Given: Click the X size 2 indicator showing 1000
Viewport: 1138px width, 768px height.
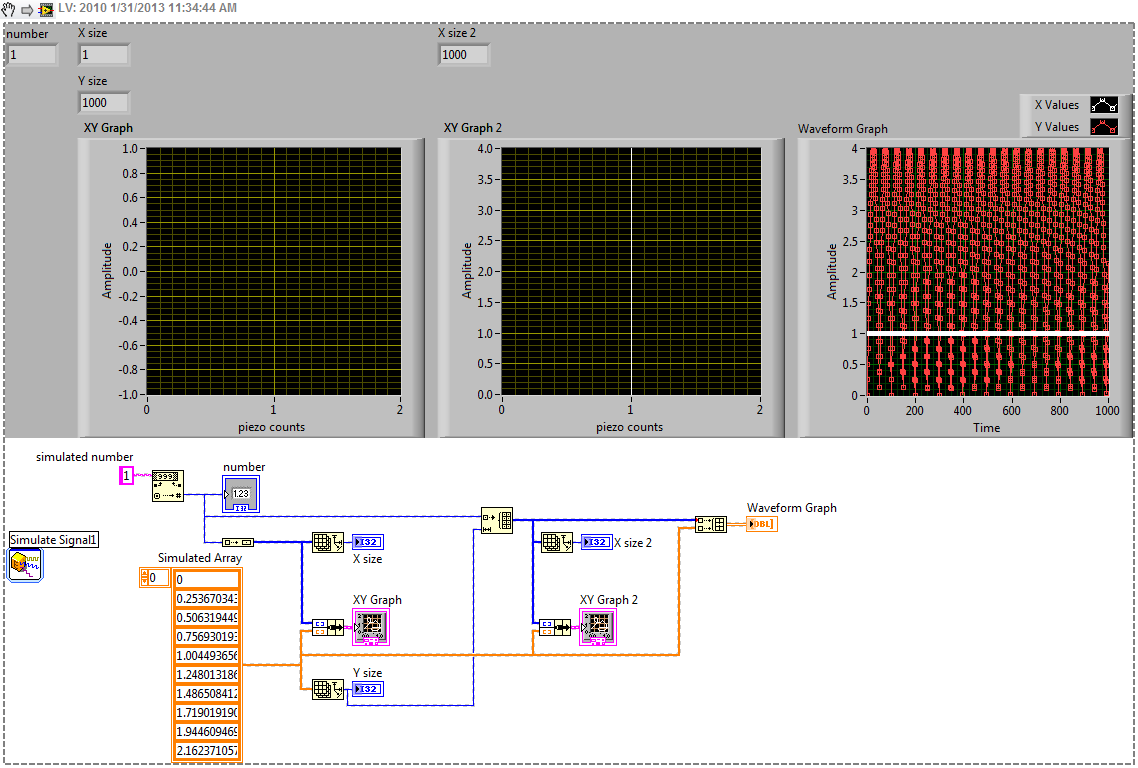Looking at the screenshot, I should pyautogui.click(x=464, y=54).
